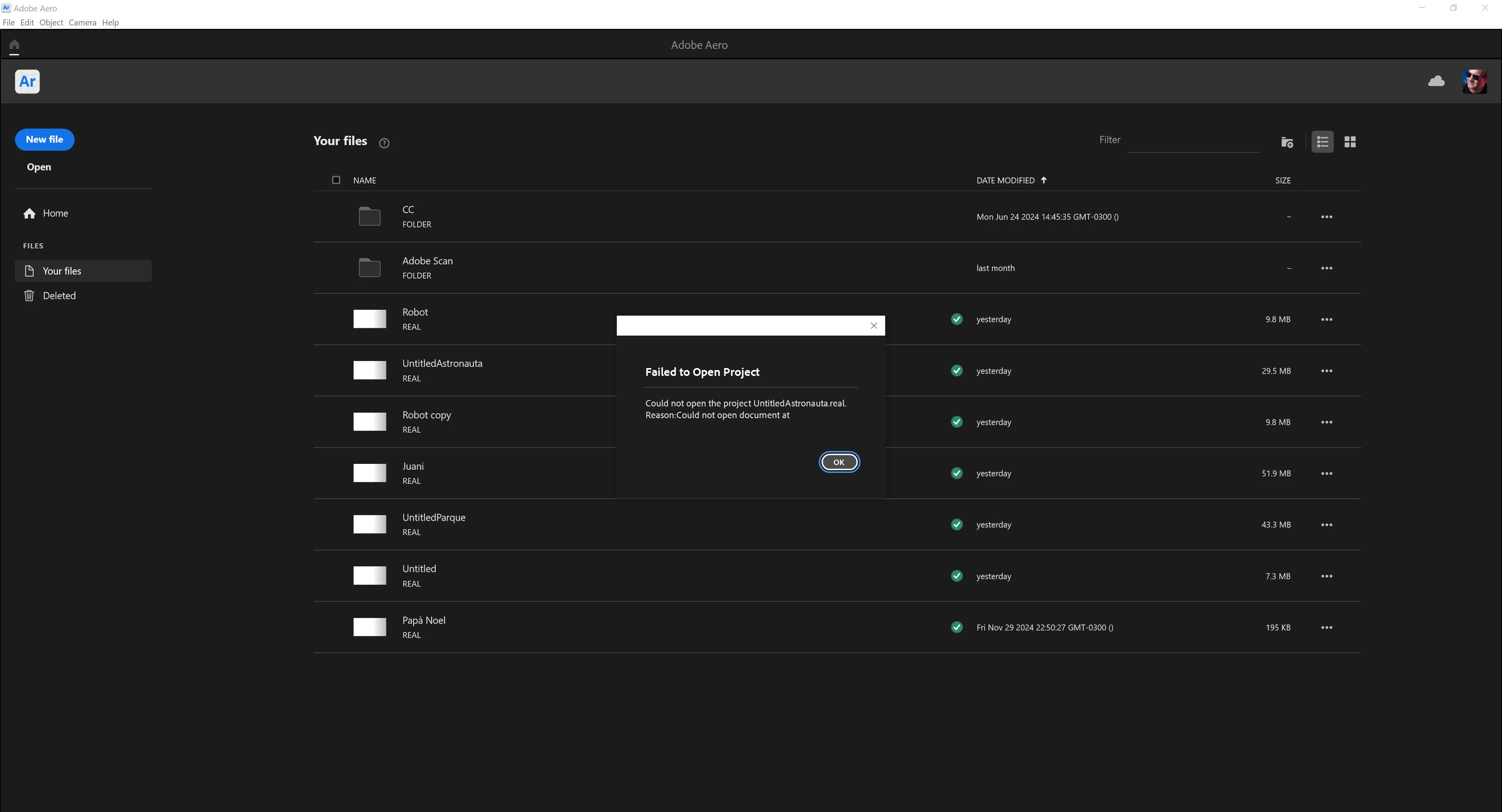1502x812 pixels.
Task: Open the Camera menu
Action: (82, 23)
